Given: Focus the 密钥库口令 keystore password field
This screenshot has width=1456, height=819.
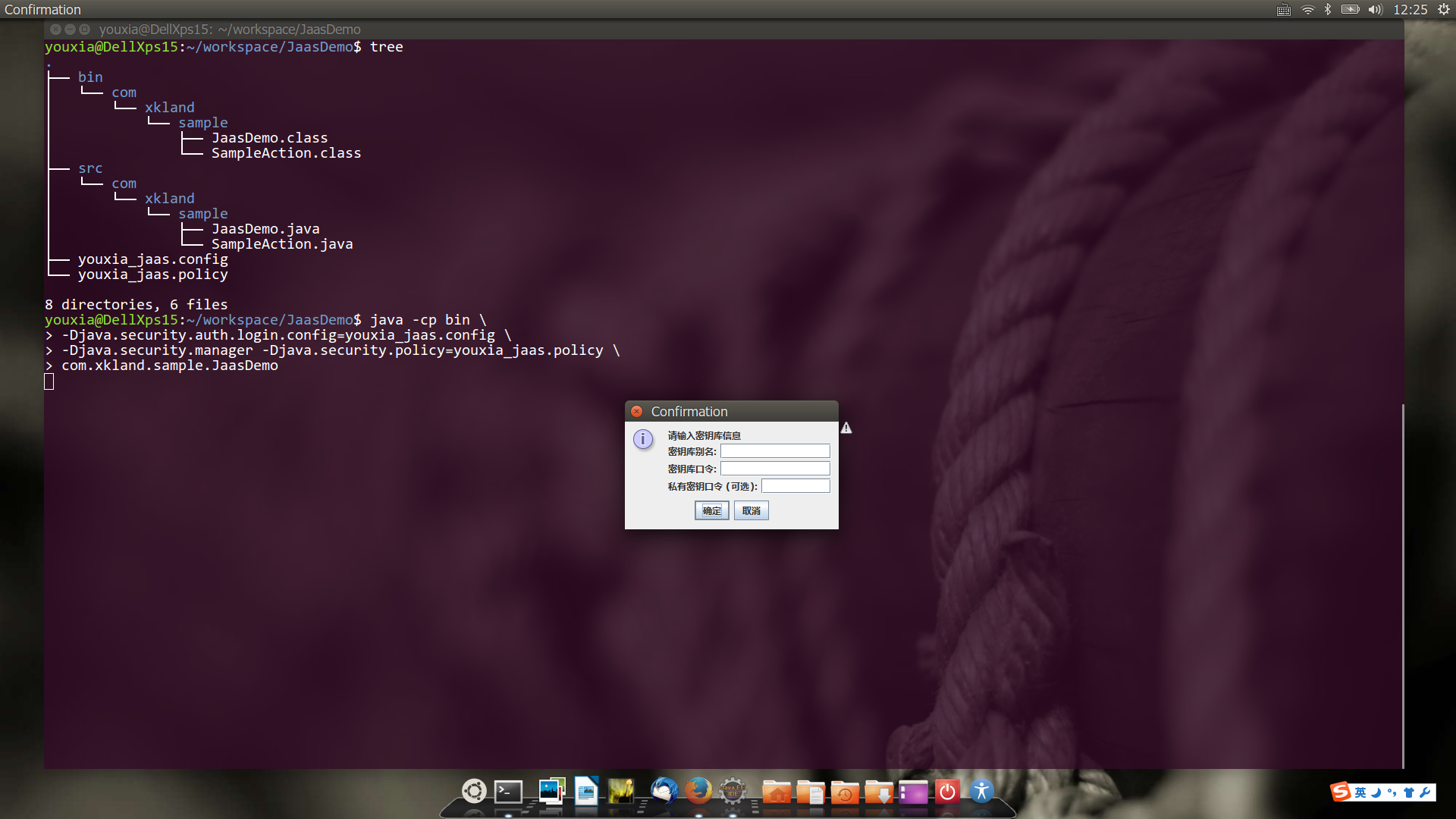Looking at the screenshot, I should (x=774, y=469).
